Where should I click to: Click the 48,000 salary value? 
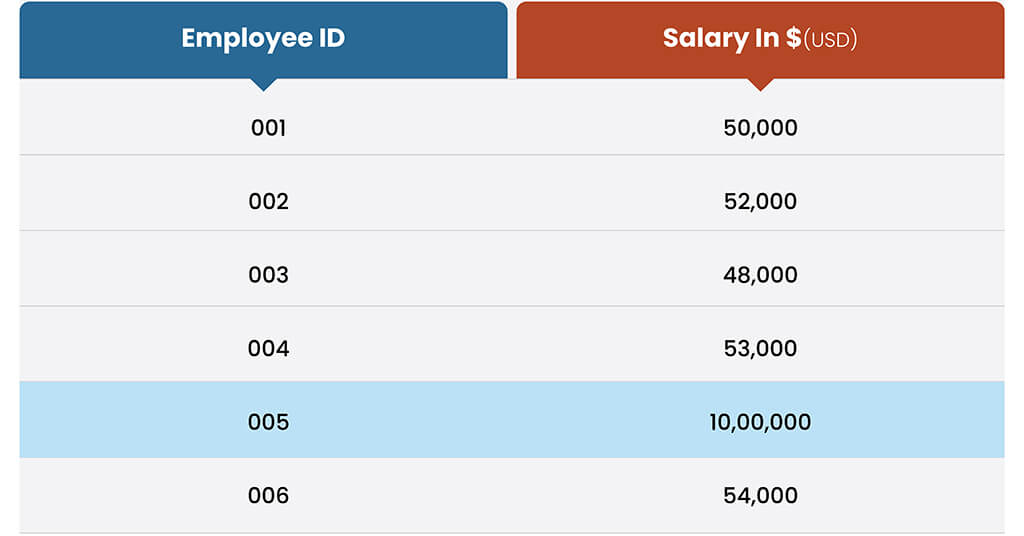tap(760, 275)
